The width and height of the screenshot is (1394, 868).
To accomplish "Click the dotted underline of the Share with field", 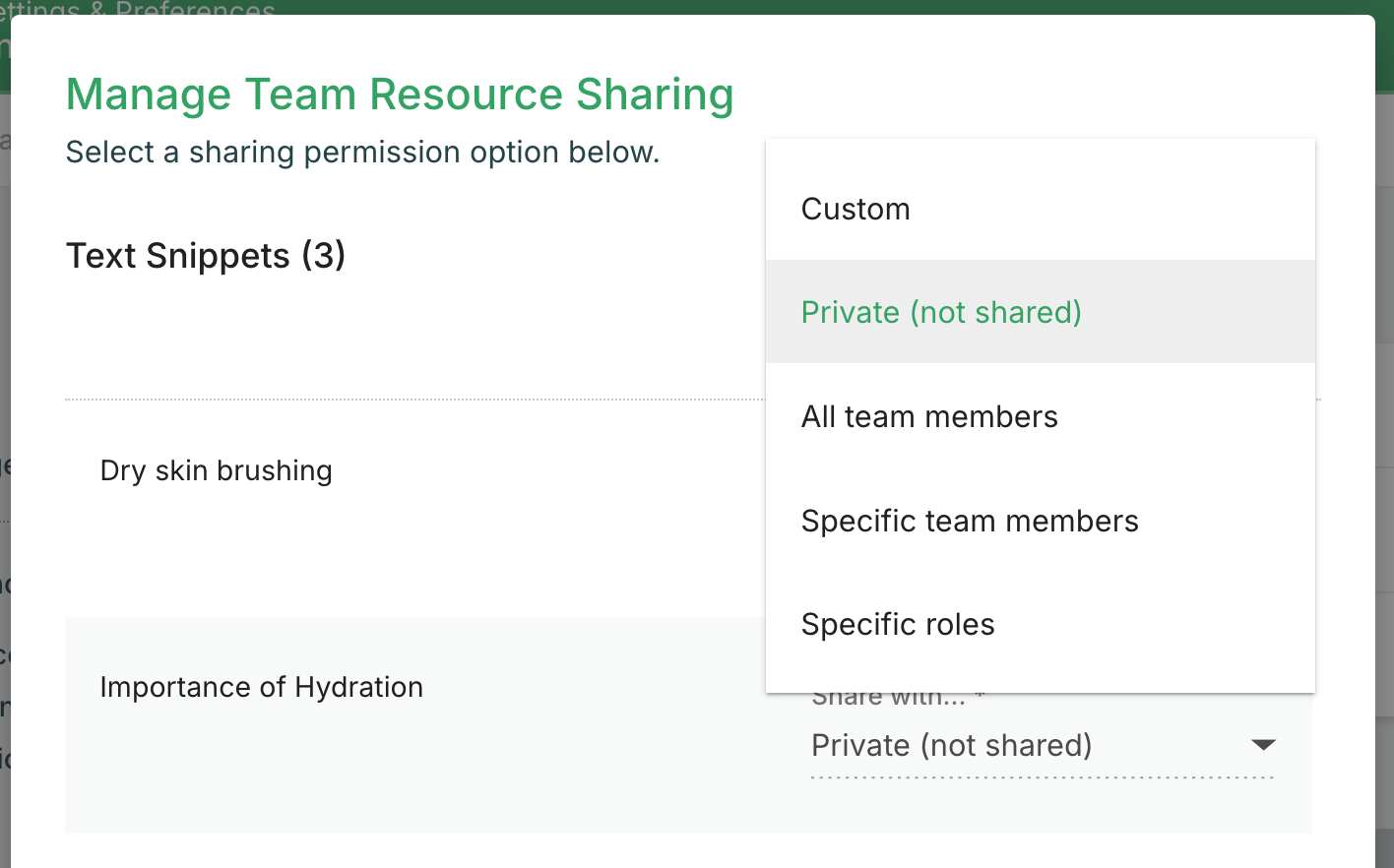I will point(1042,777).
